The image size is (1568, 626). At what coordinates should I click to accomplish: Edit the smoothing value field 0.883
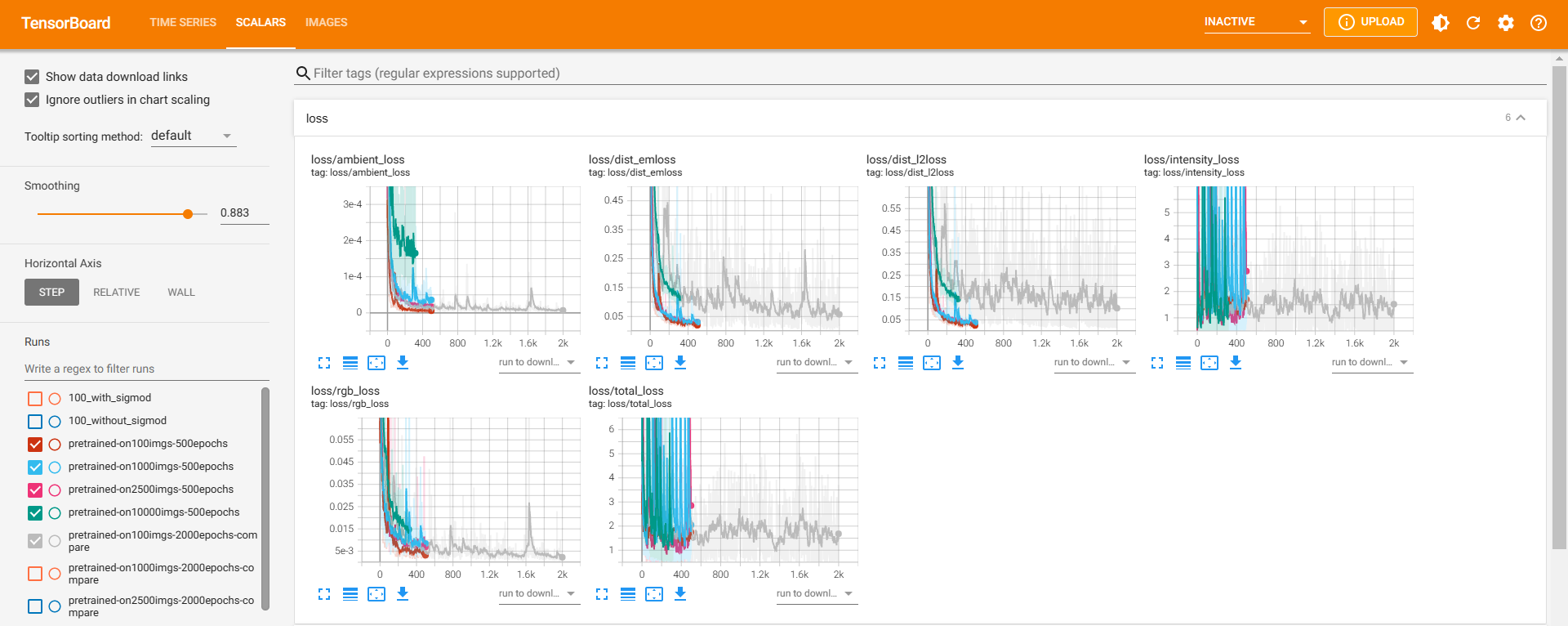click(x=244, y=212)
